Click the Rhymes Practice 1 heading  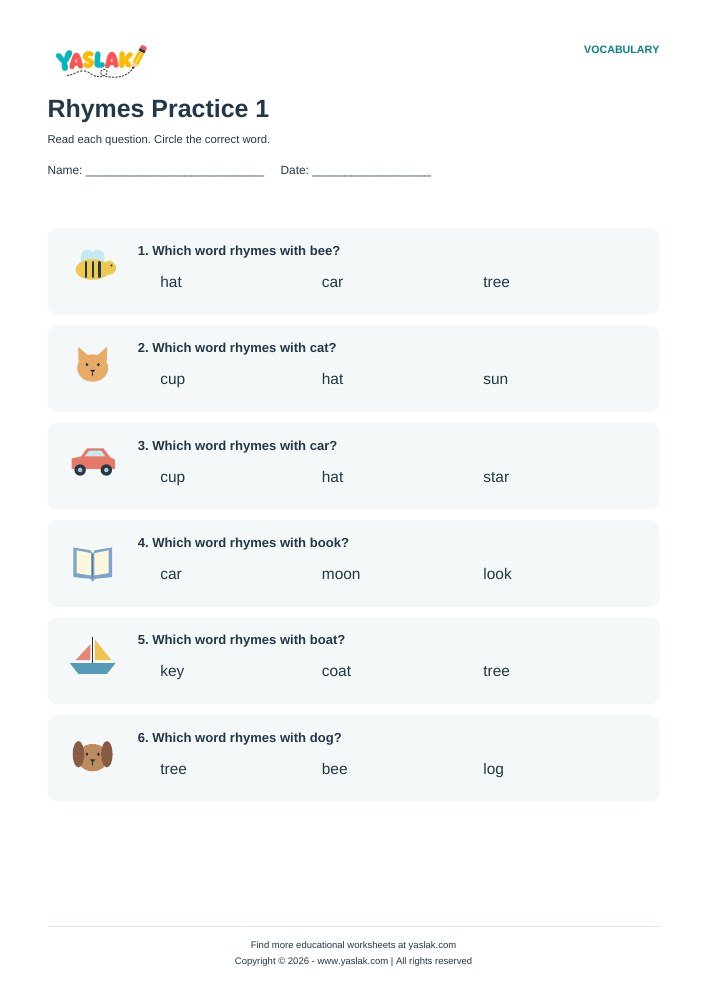click(158, 108)
